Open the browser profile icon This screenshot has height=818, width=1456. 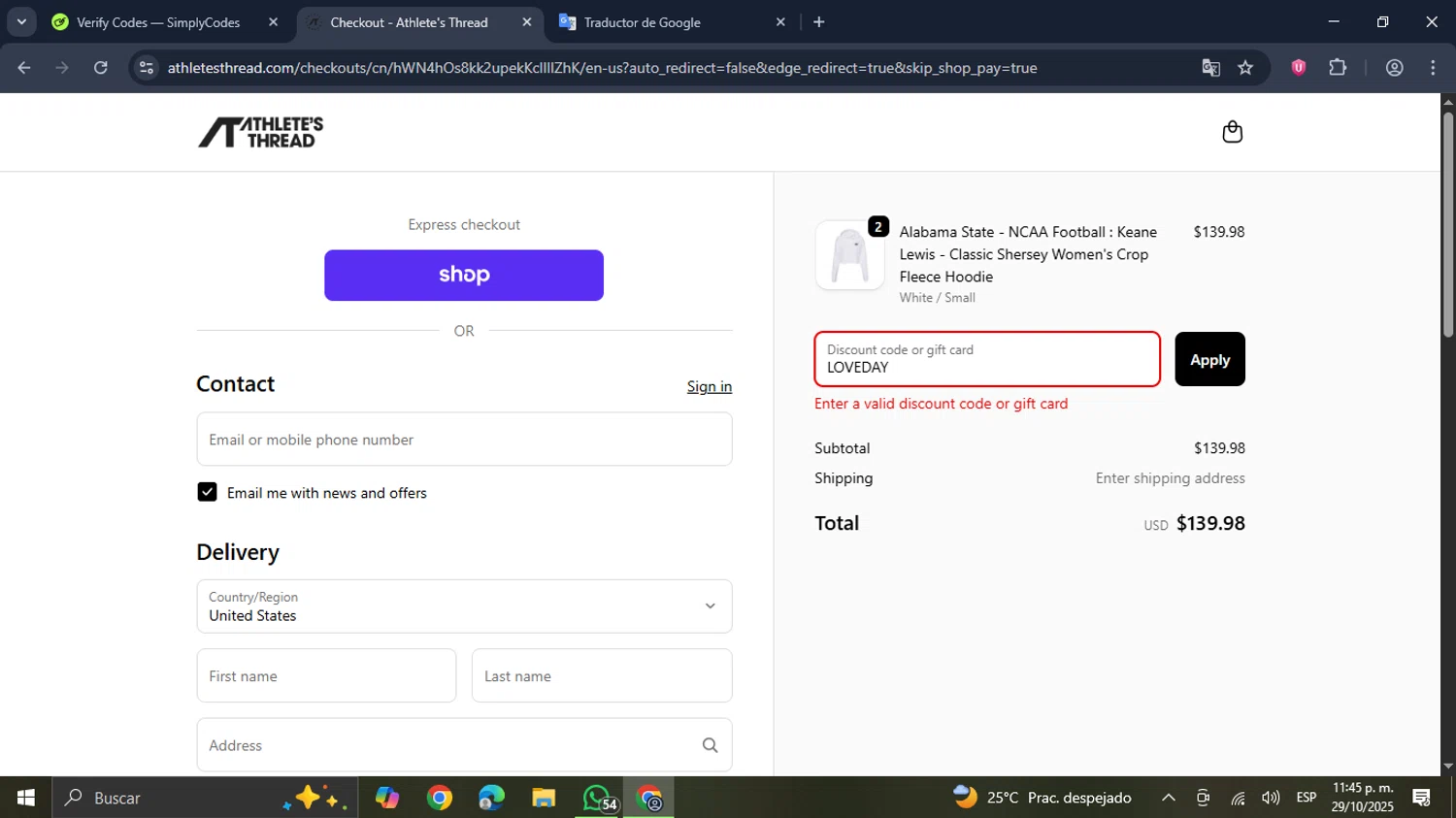(1395, 68)
